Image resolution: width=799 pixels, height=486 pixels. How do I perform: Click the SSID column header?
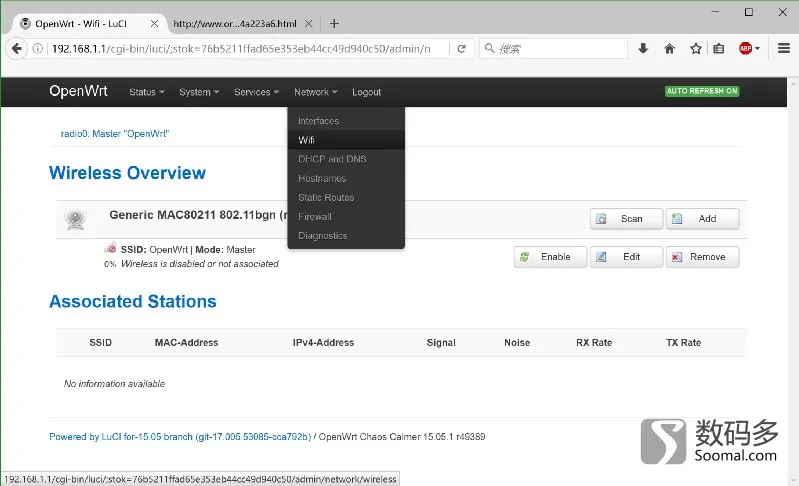[x=100, y=343]
